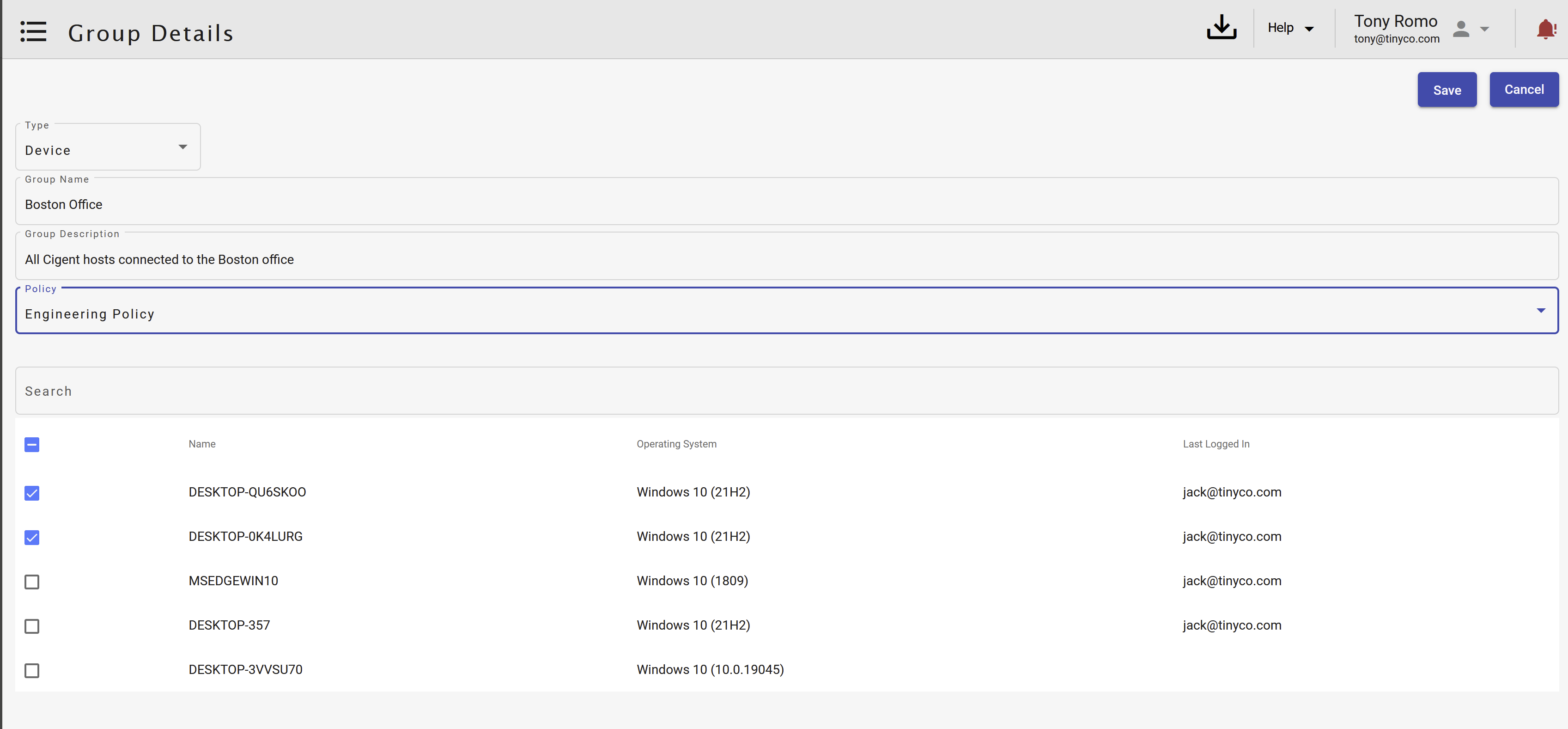Click the Save button
The width and height of the screenshot is (1568, 729).
(x=1446, y=90)
